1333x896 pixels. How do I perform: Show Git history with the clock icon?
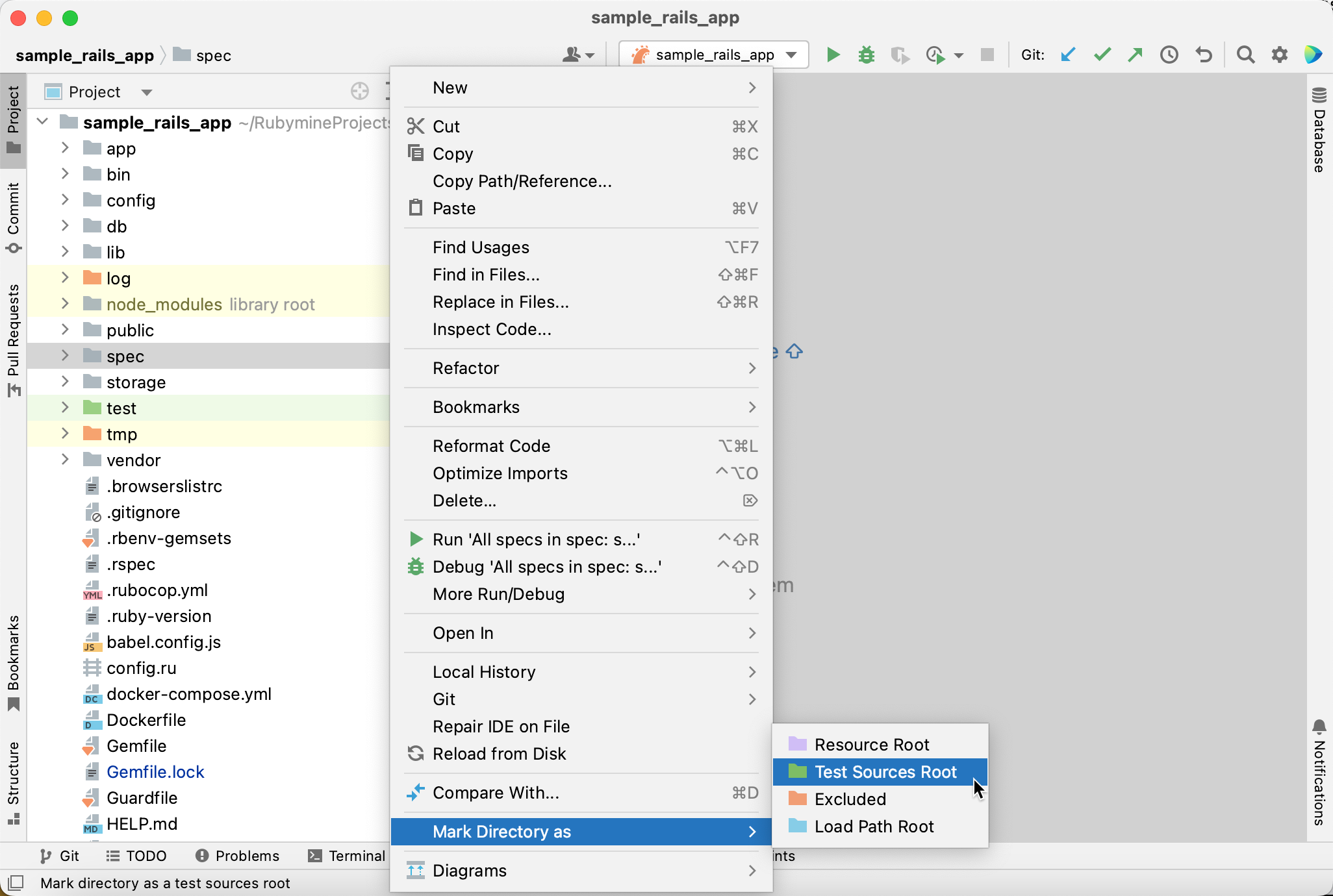tap(1170, 55)
